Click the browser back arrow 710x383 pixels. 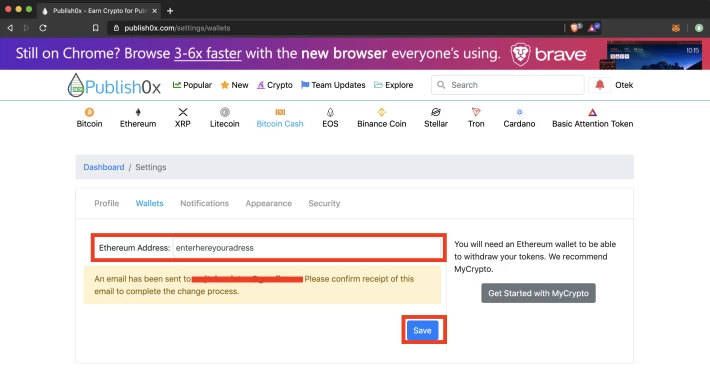[x=10, y=28]
